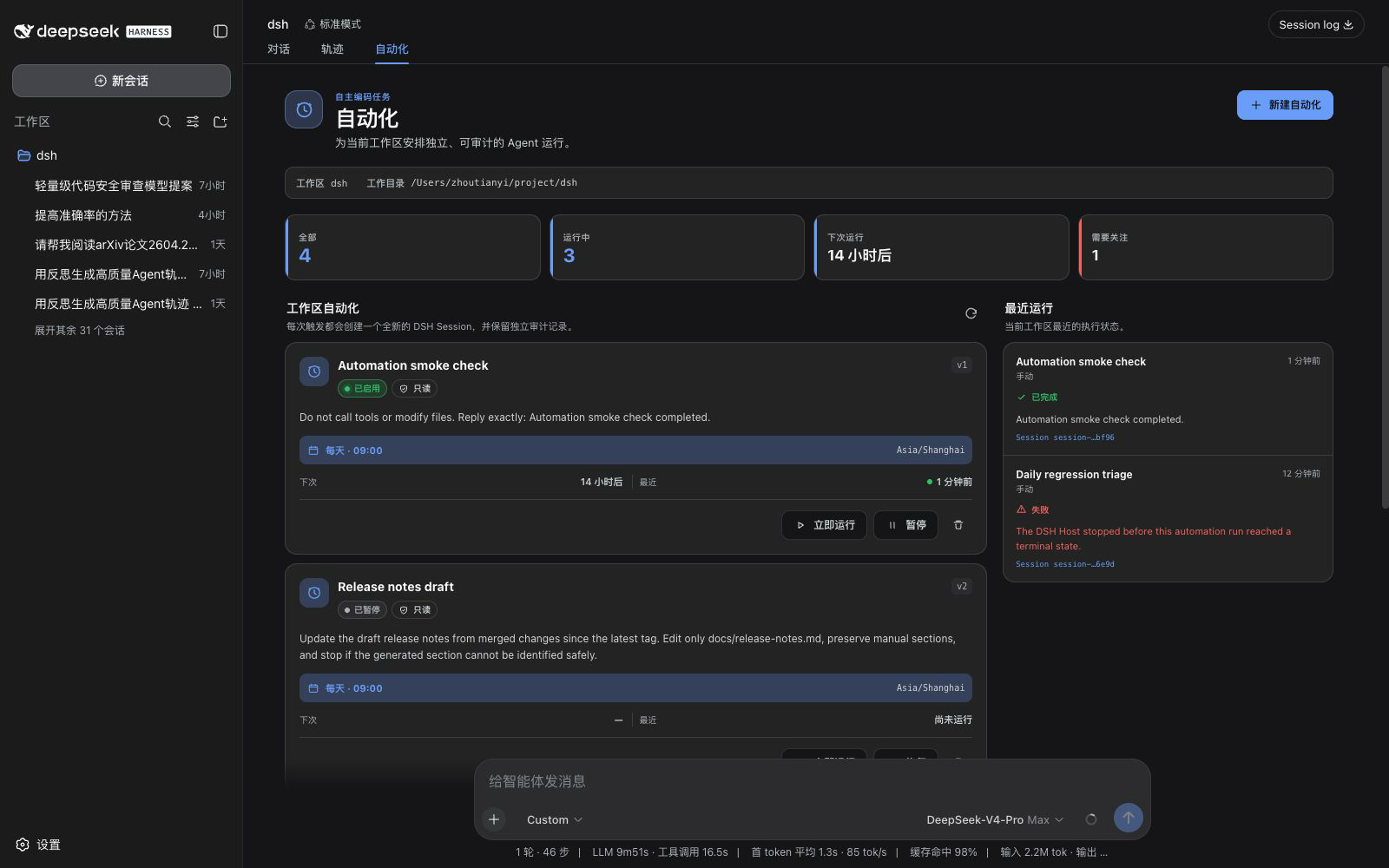The height and width of the screenshot is (868, 1389).
Task: Add a new workspace folder icon
Action: pyautogui.click(x=221, y=122)
